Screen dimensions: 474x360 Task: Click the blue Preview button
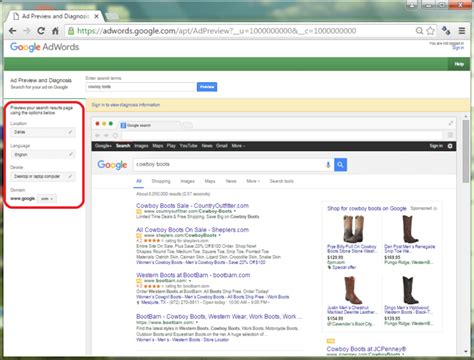[207, 87]
